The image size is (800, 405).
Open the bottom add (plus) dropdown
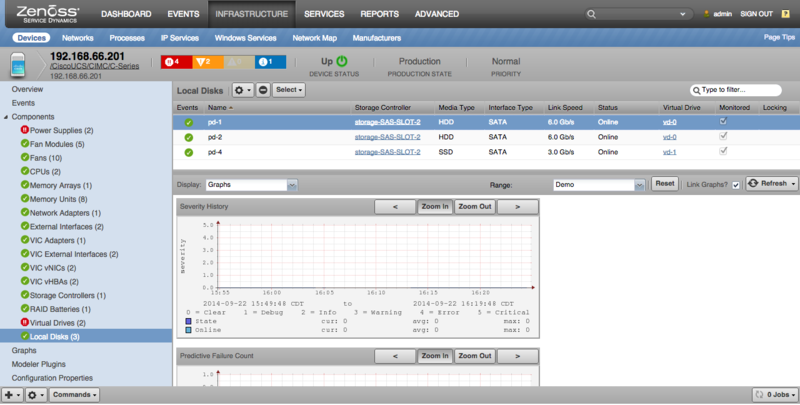point(12,395)
